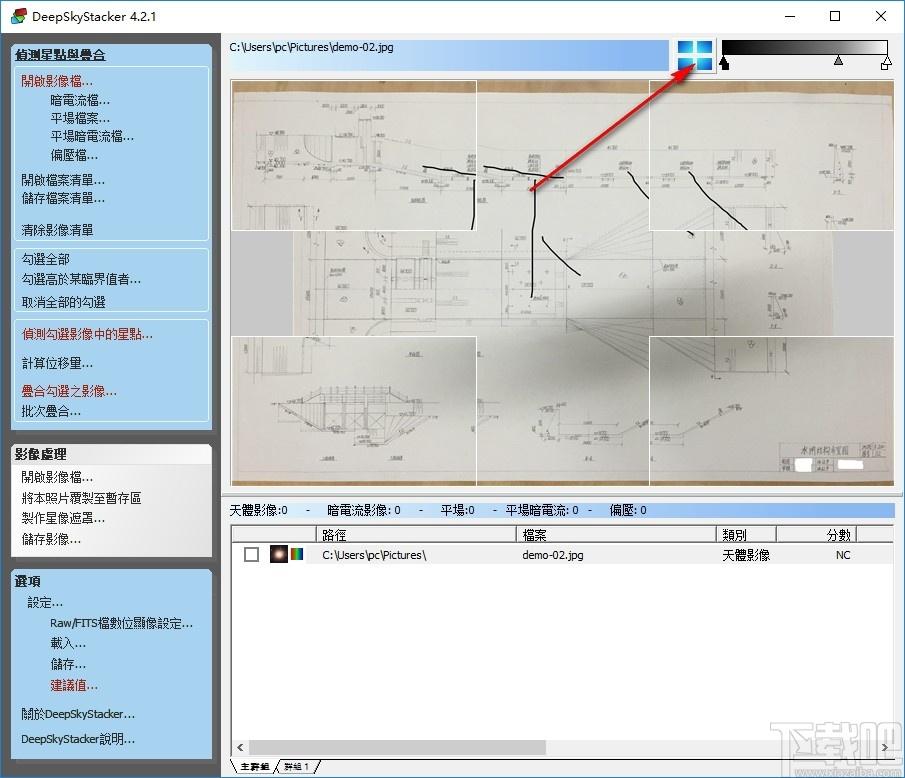Click 製作星像遮罩 link
905x778 pixels.
[63, 518]
